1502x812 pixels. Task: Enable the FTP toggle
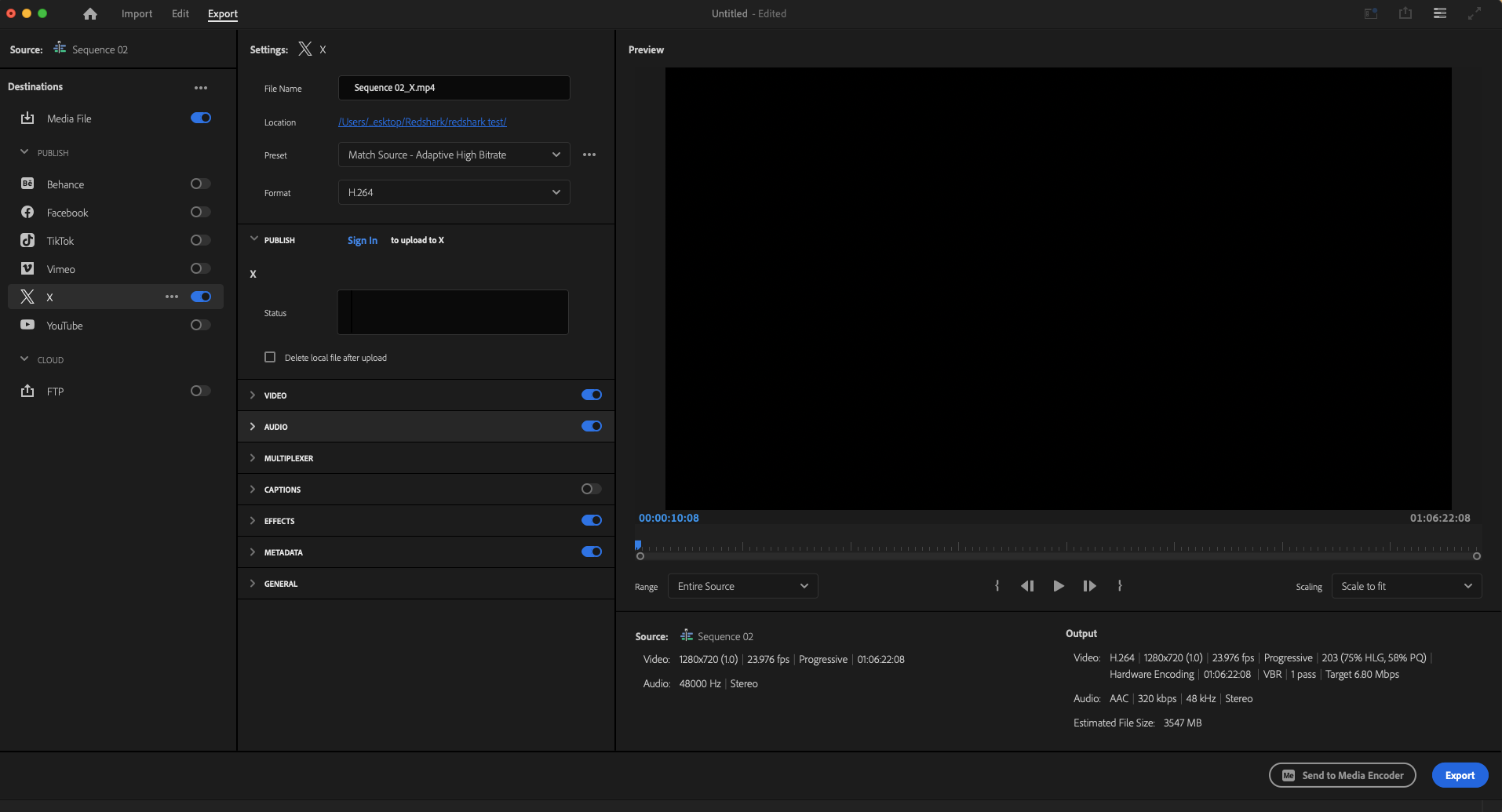[201, 391]
